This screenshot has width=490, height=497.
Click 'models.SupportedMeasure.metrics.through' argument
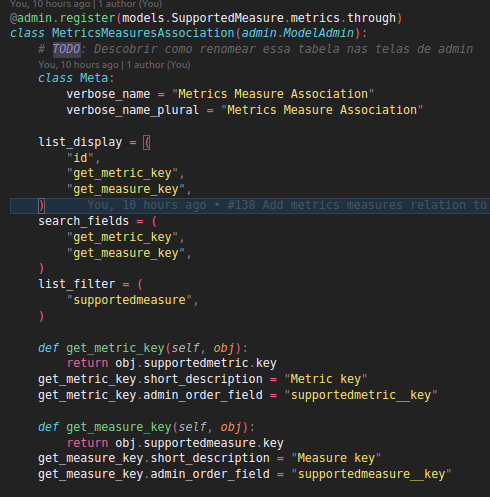[259, 18]
